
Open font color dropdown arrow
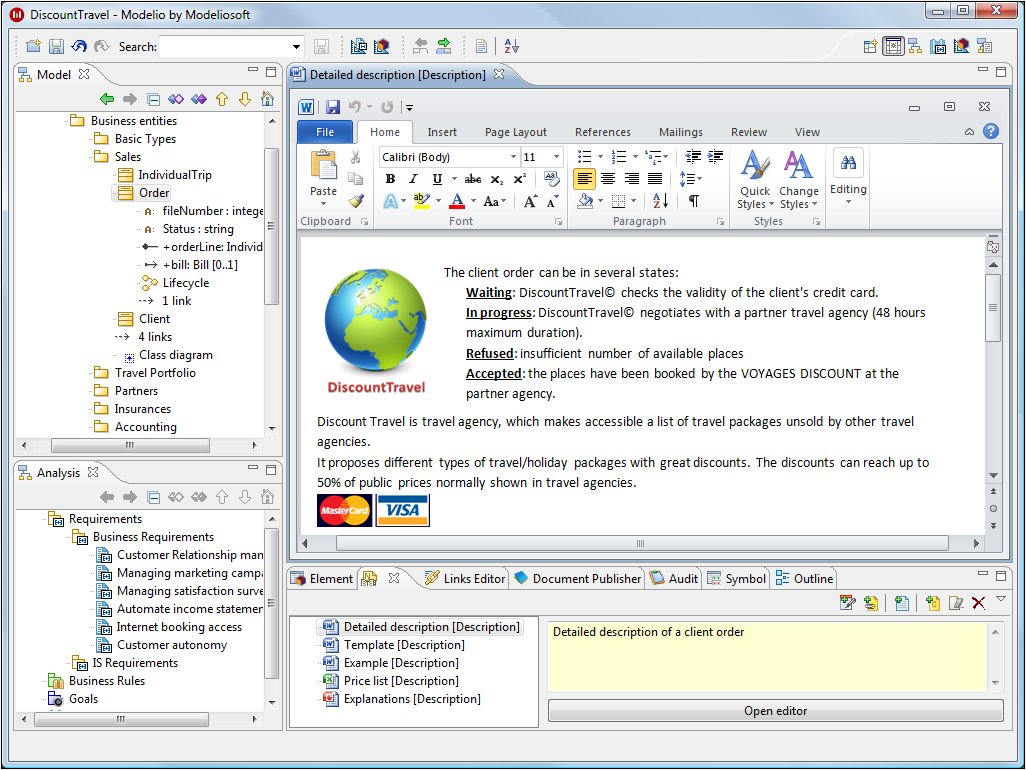(x=473, y=201)
